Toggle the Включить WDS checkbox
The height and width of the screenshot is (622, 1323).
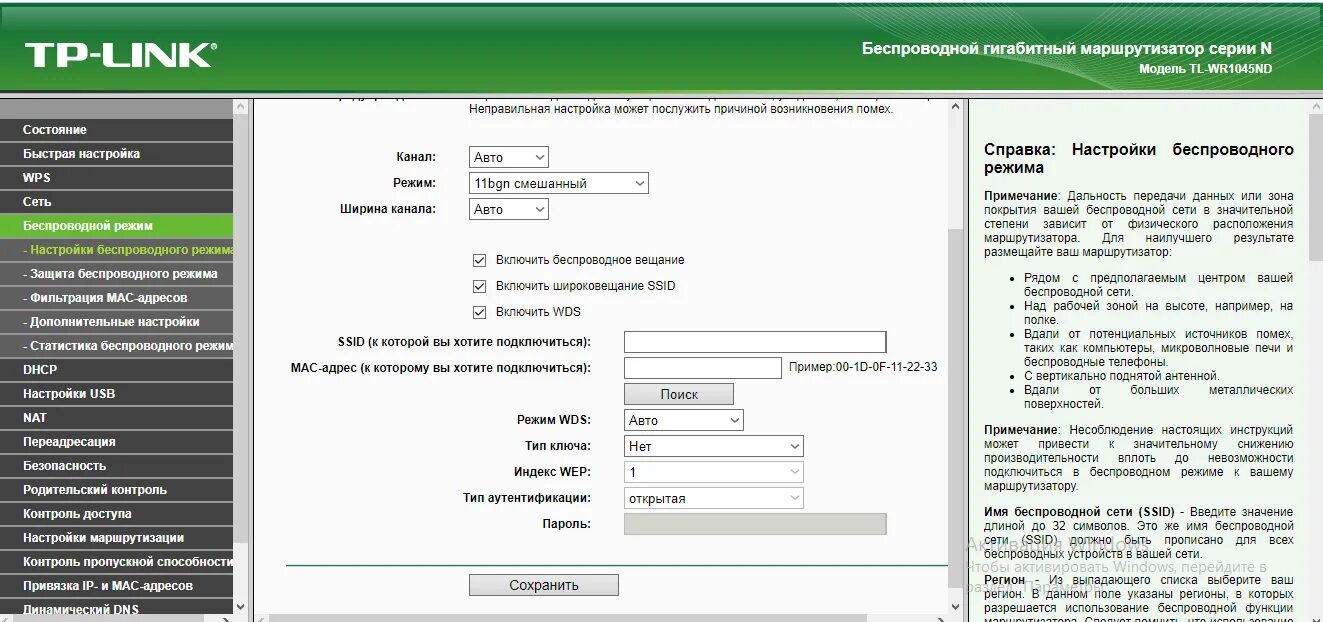(479, 312)
